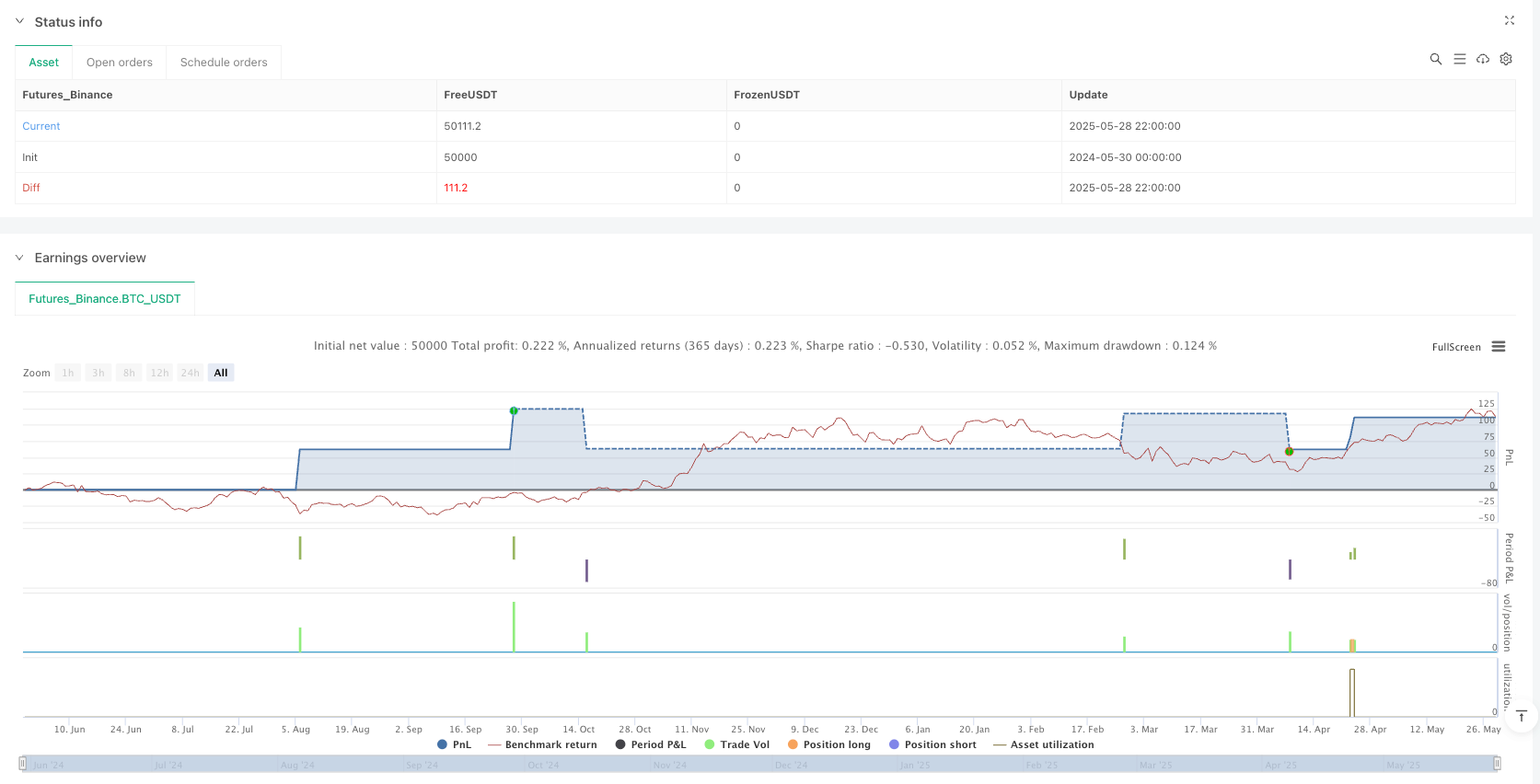The width and height of the screenshot is (1540, 784).
Task: Collapse the Status info section
Action: point(19,21)
